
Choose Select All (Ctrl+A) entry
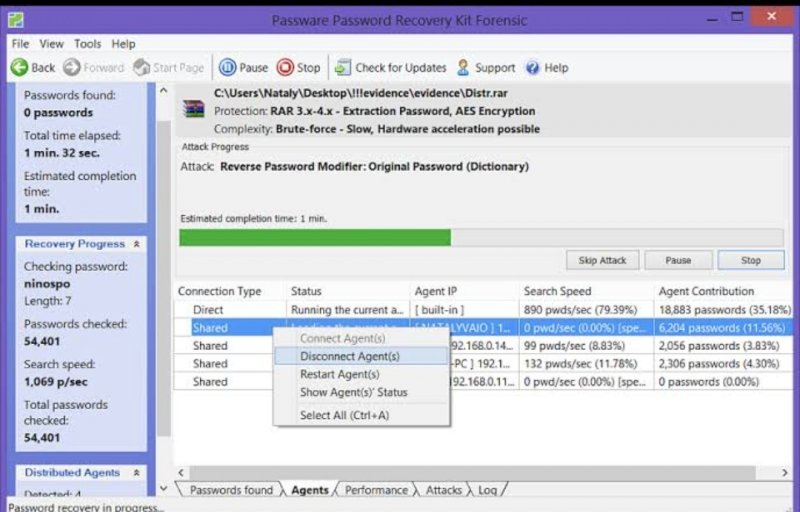(361, 415)
